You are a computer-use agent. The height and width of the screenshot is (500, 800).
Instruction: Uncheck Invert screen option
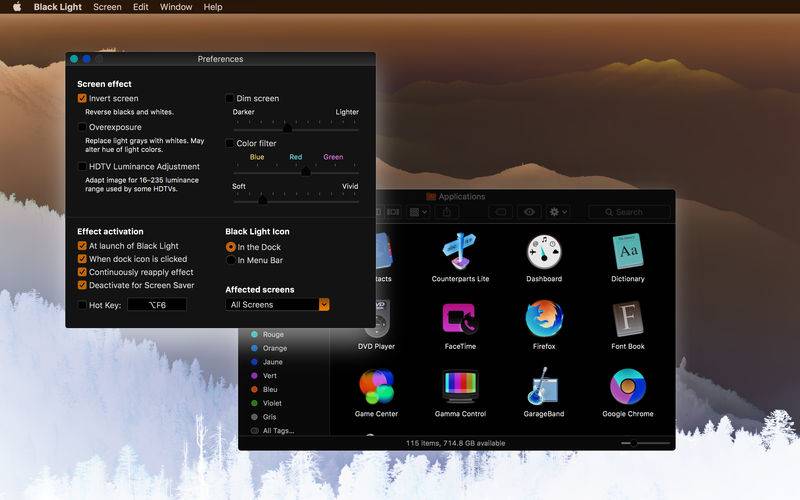(82, 98)
